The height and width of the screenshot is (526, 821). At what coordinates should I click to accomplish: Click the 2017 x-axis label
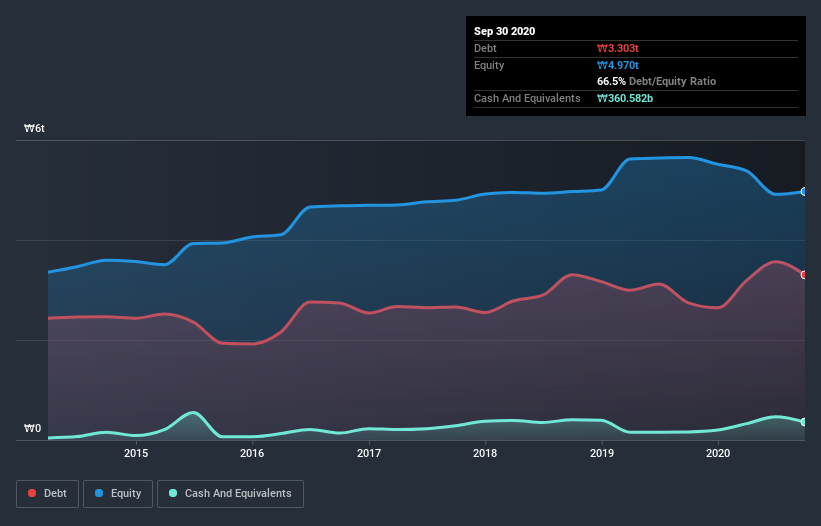[x=369, y=453]
